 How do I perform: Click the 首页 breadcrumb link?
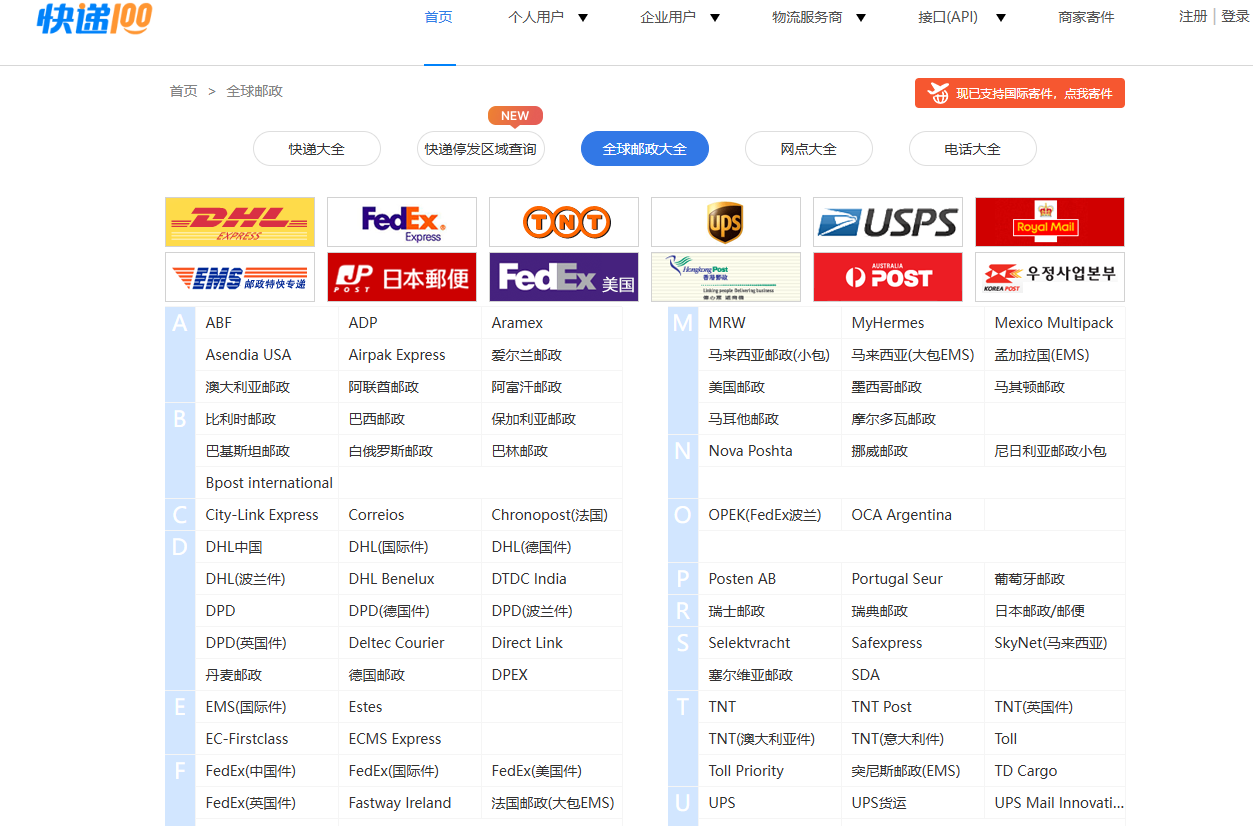[183, 91]
